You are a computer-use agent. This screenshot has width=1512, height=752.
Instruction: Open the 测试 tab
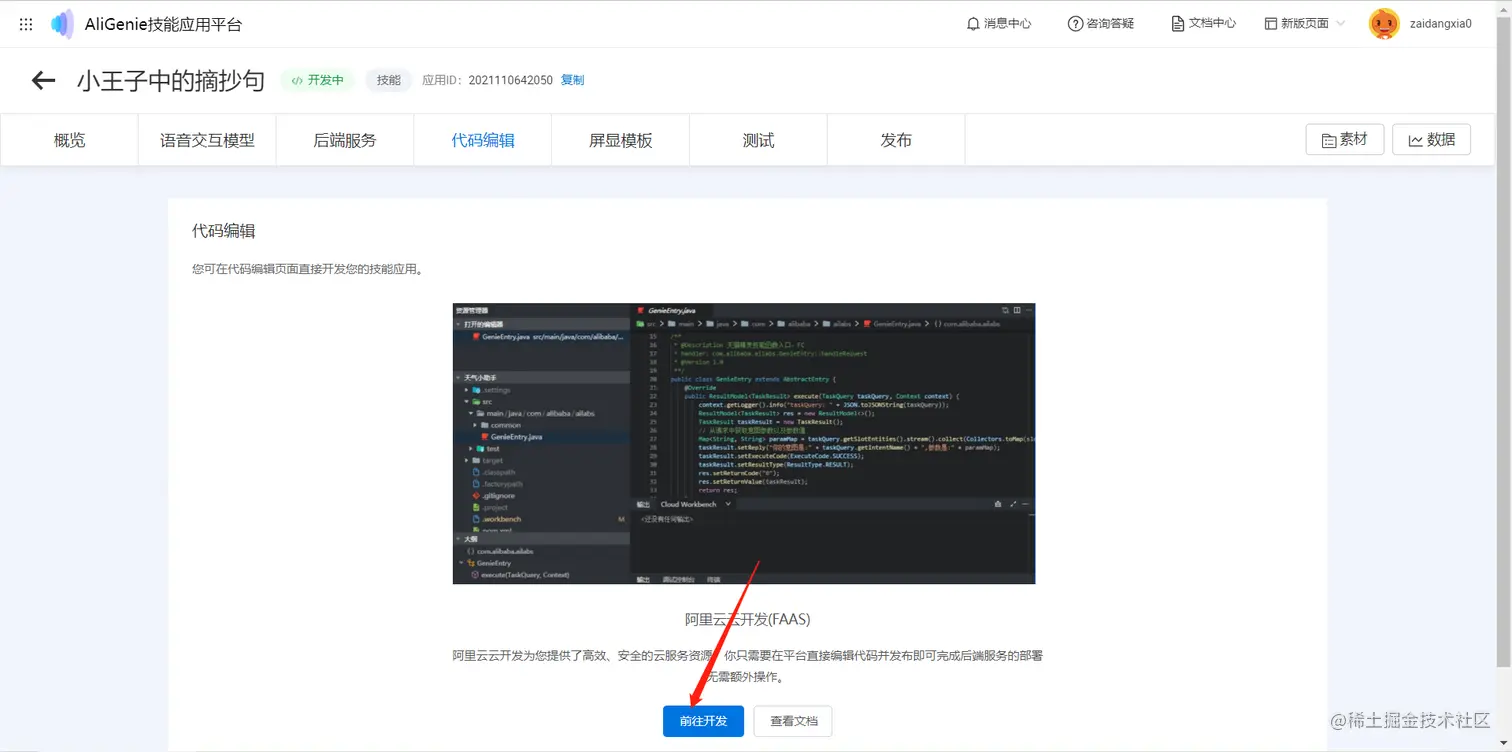coord(759,140)
